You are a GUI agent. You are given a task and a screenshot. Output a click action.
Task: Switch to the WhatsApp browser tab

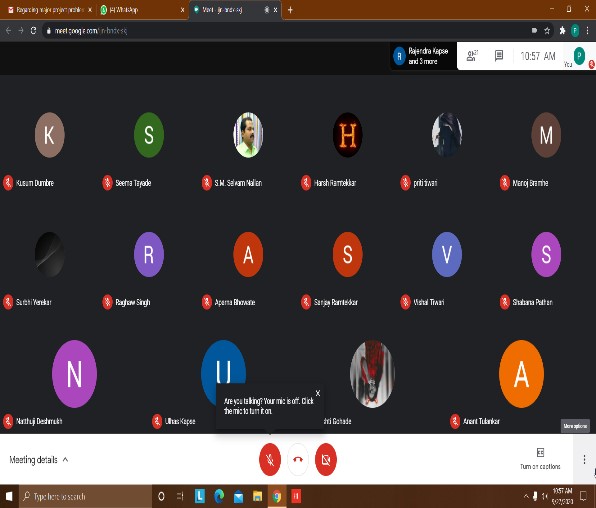[x=141, y=10]
